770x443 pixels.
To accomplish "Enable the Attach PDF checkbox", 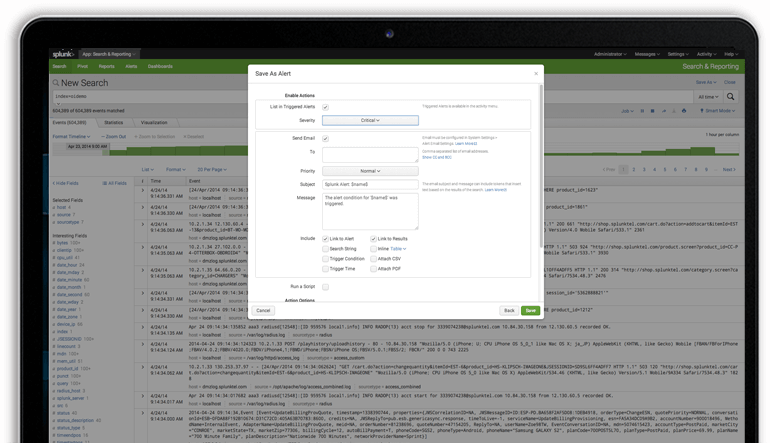I will coord(373,269).
